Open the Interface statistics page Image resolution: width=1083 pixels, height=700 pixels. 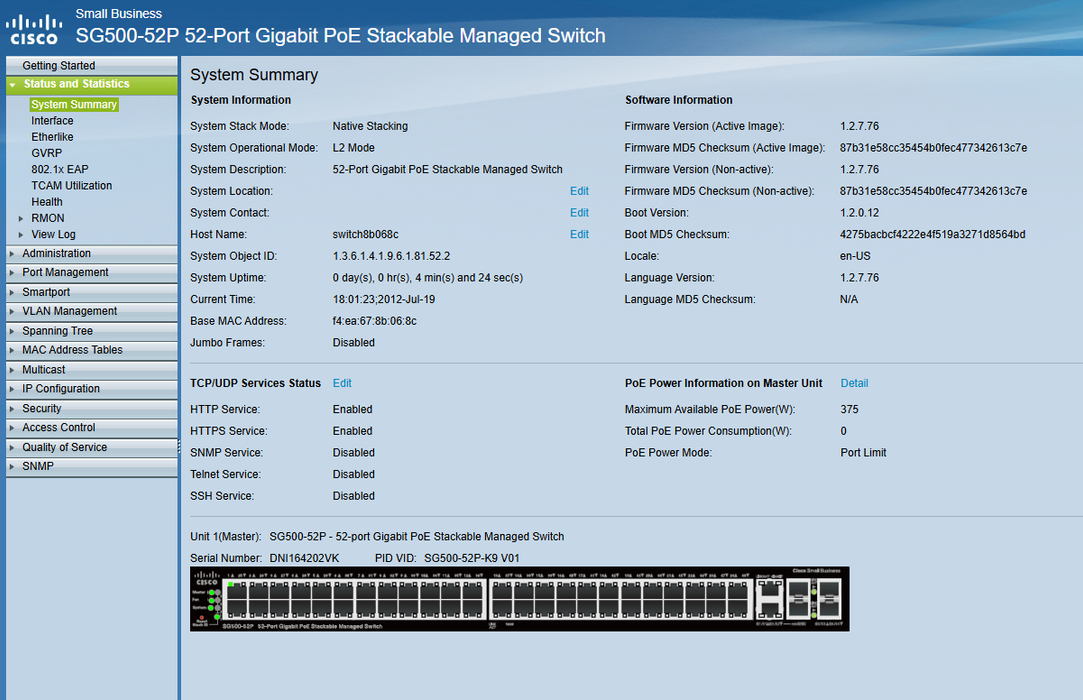point(52,121)
